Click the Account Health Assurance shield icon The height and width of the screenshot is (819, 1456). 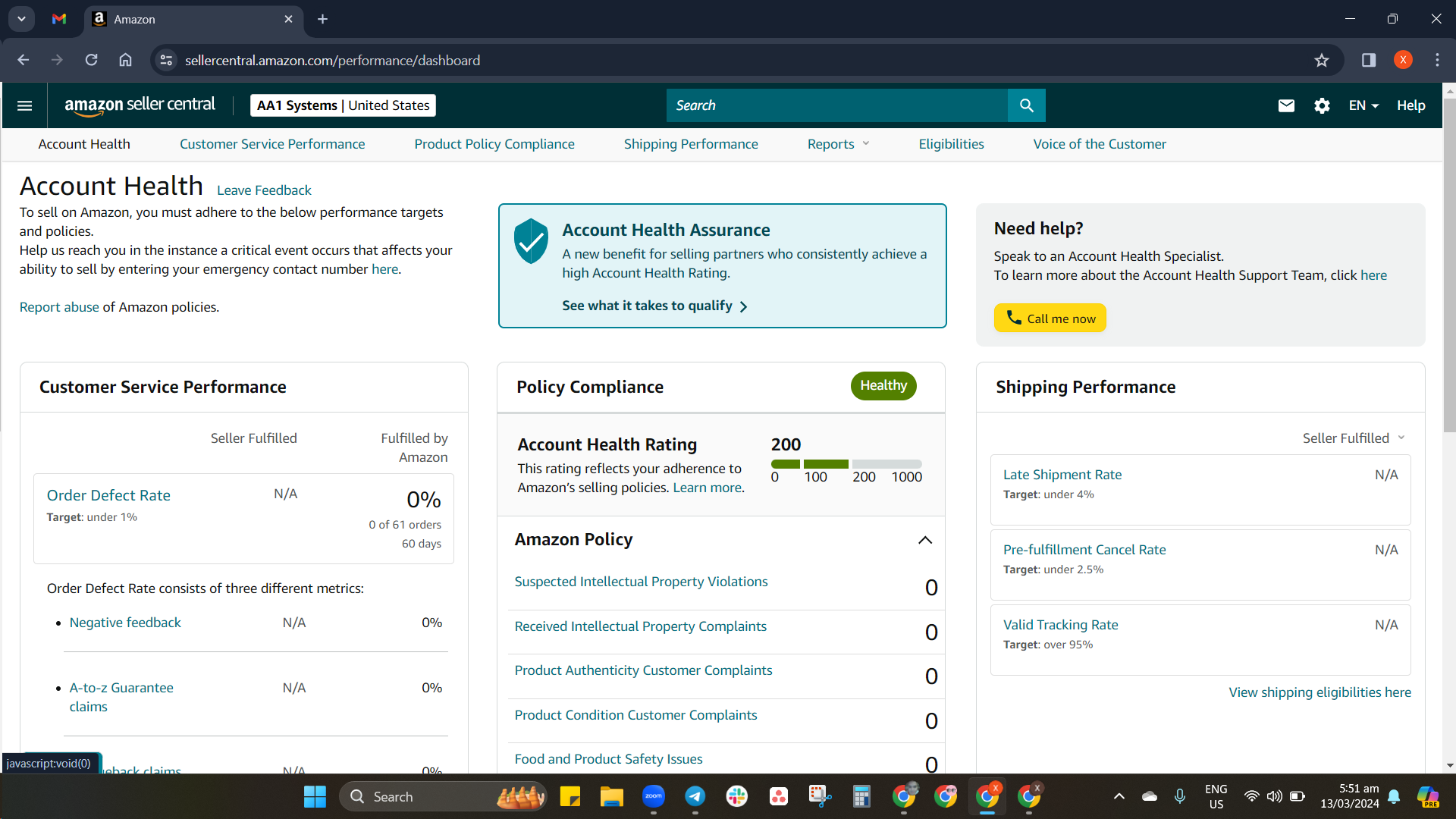coord(531,241)
